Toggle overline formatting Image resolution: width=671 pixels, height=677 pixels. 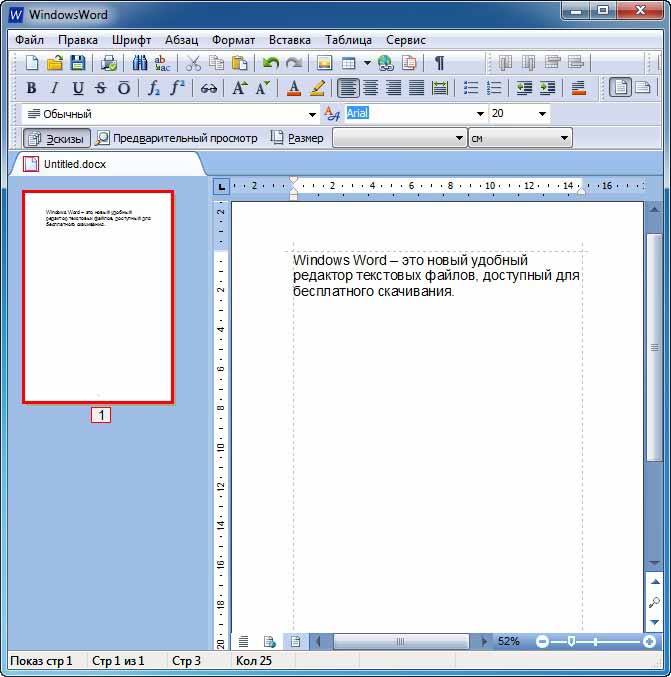coord(124,88)
